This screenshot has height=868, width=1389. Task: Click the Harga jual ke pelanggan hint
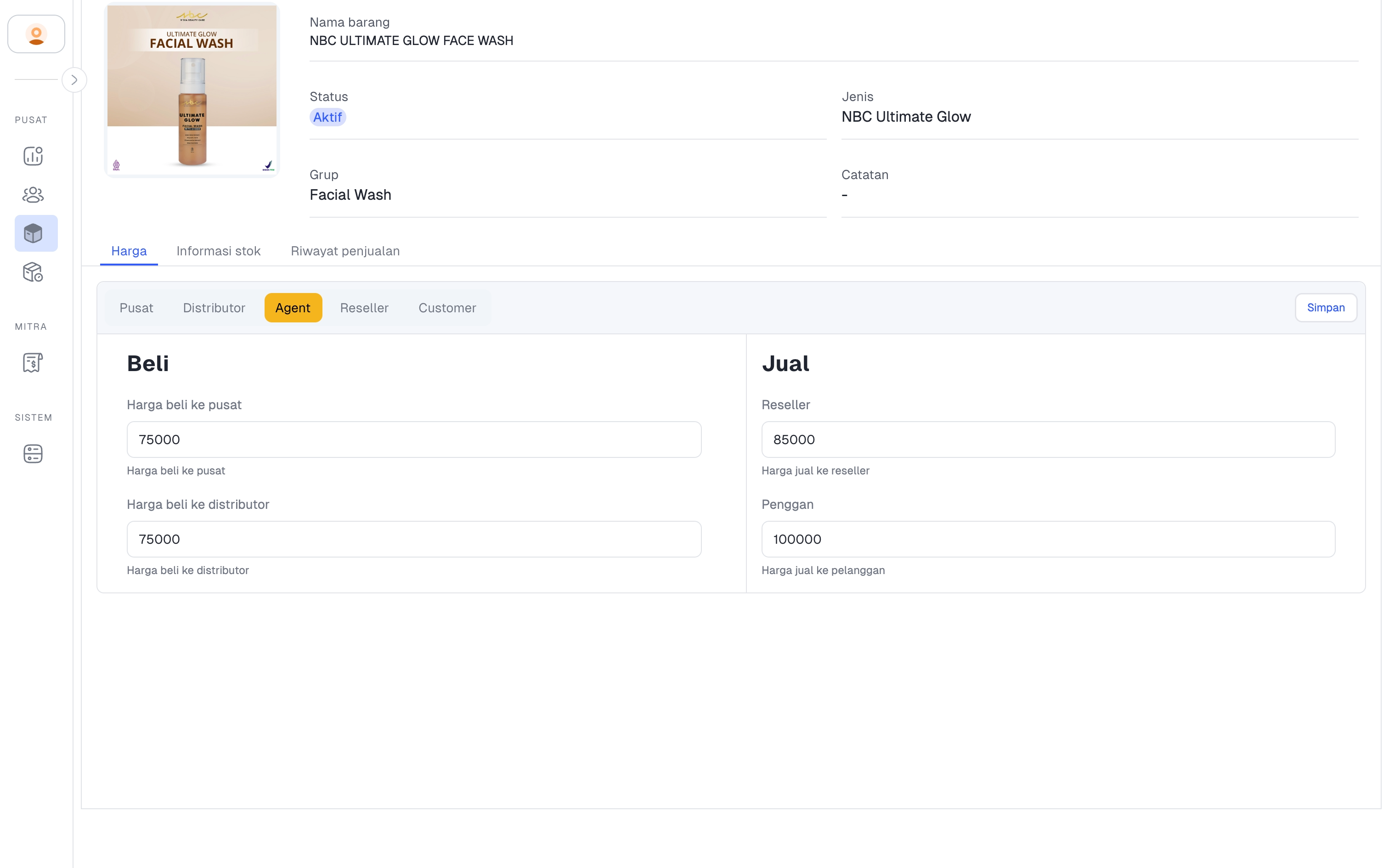click(823, 570)
